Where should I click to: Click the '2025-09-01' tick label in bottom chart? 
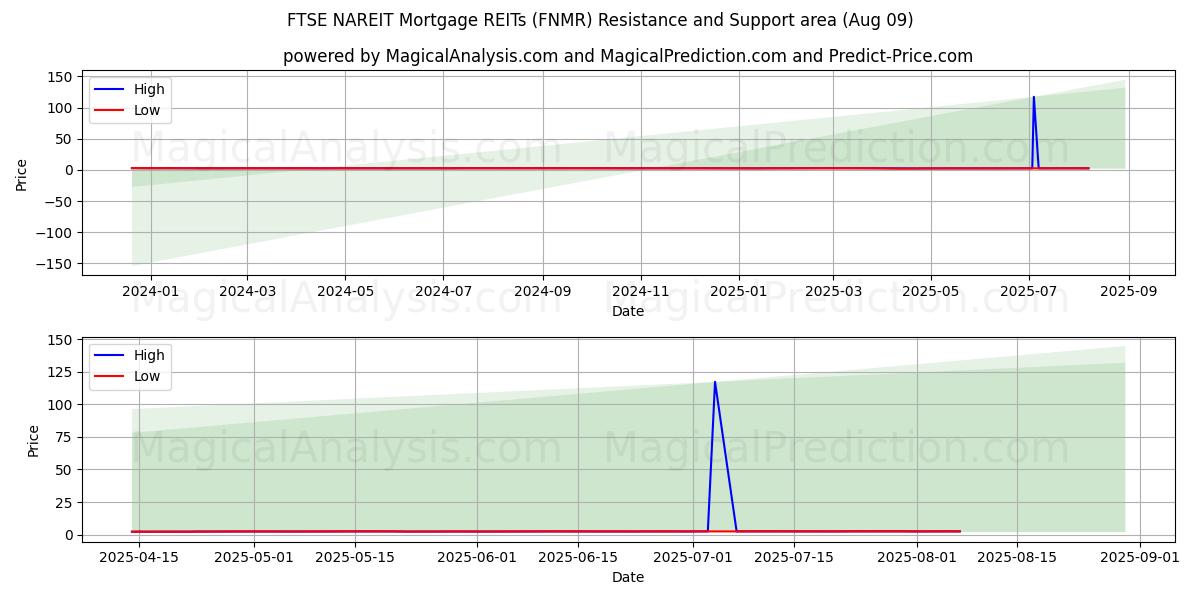tap(1140, 557)
